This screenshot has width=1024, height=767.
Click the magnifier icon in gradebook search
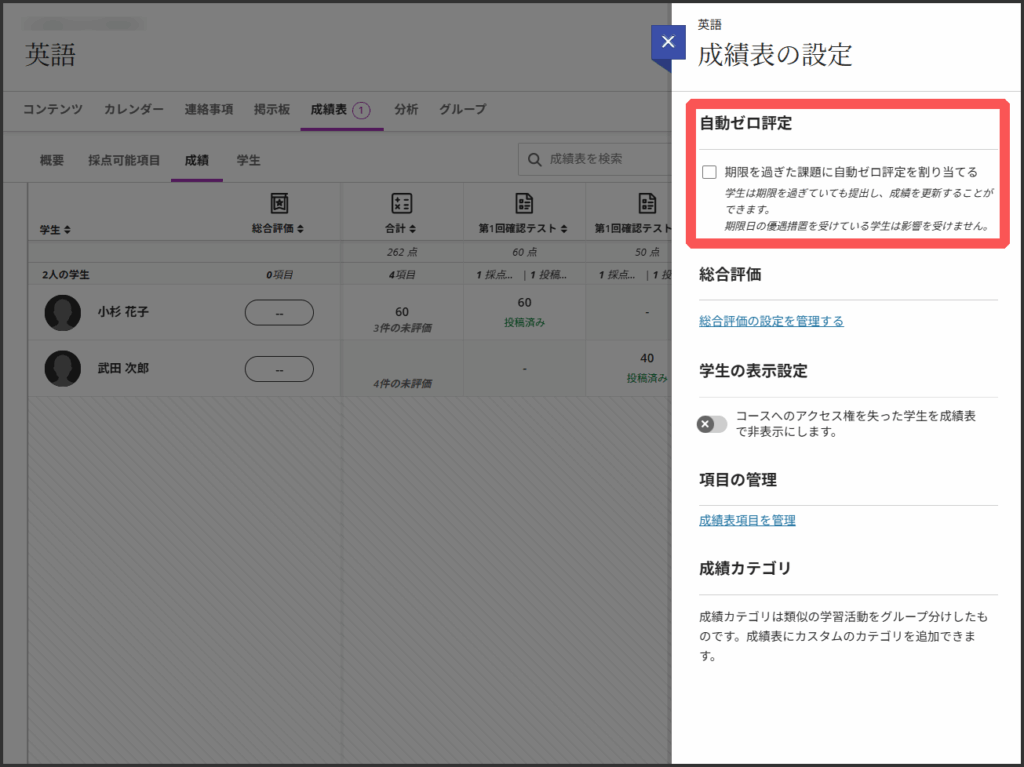point(536,159)
